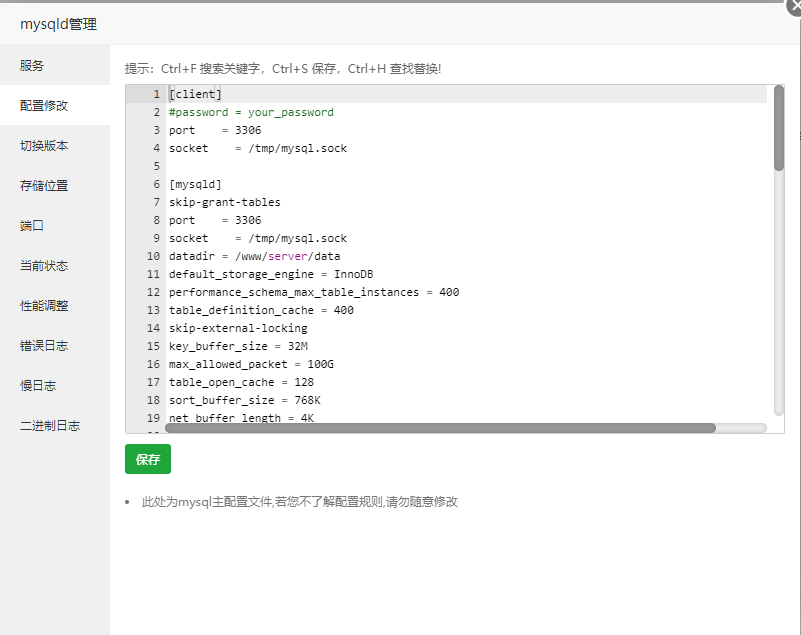Click the mysqld管理 dialog title
801x635 pixels.
pyautogui.click(x=58, y=24)
